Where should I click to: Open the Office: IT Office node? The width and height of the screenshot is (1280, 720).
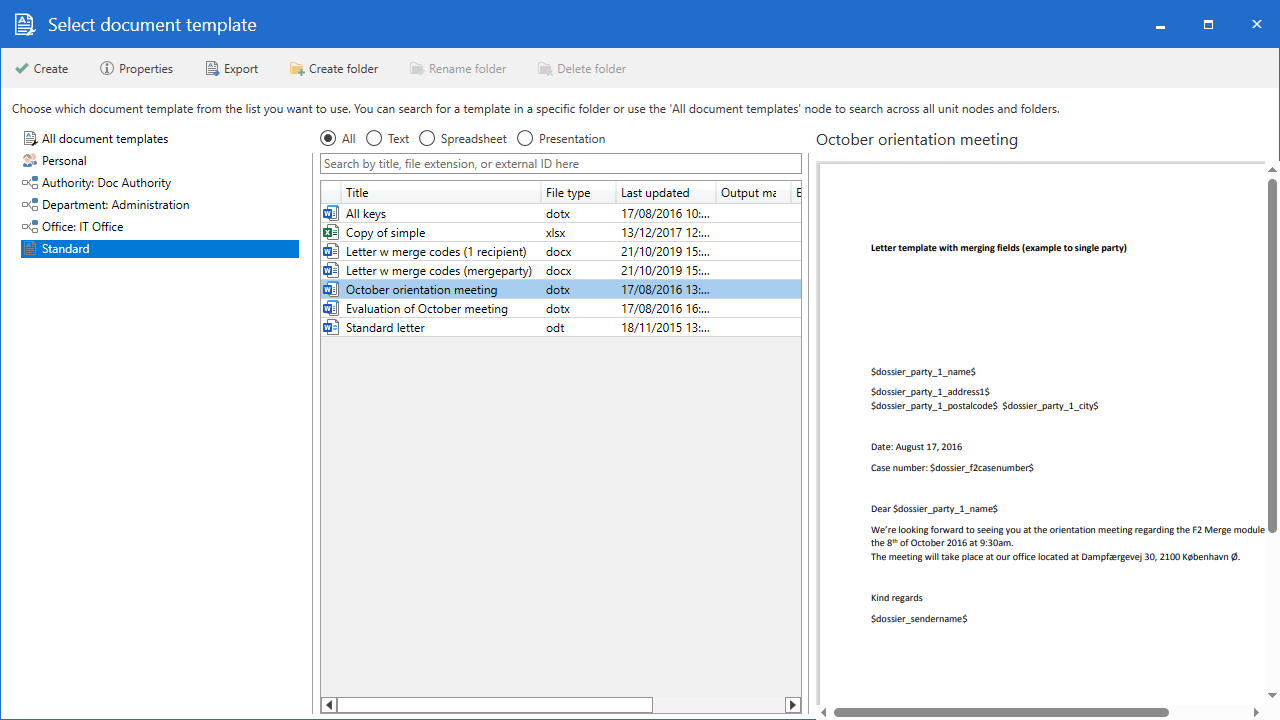(x=82, y=227)
